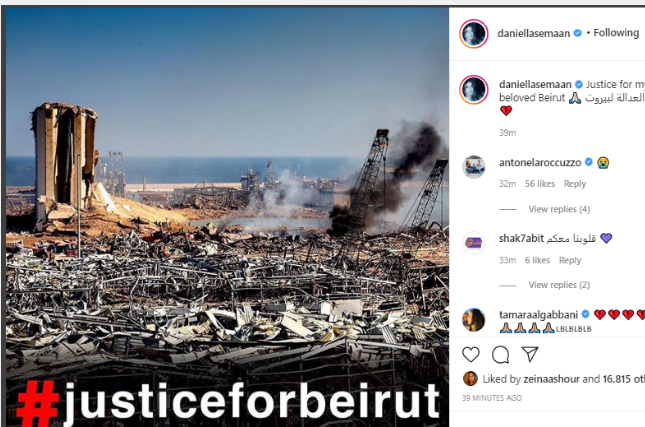Reply to antonelaroccuzzo's comment
Viewport: 645px width, 427px height.
pyautogui.click(x=575, y=184)
